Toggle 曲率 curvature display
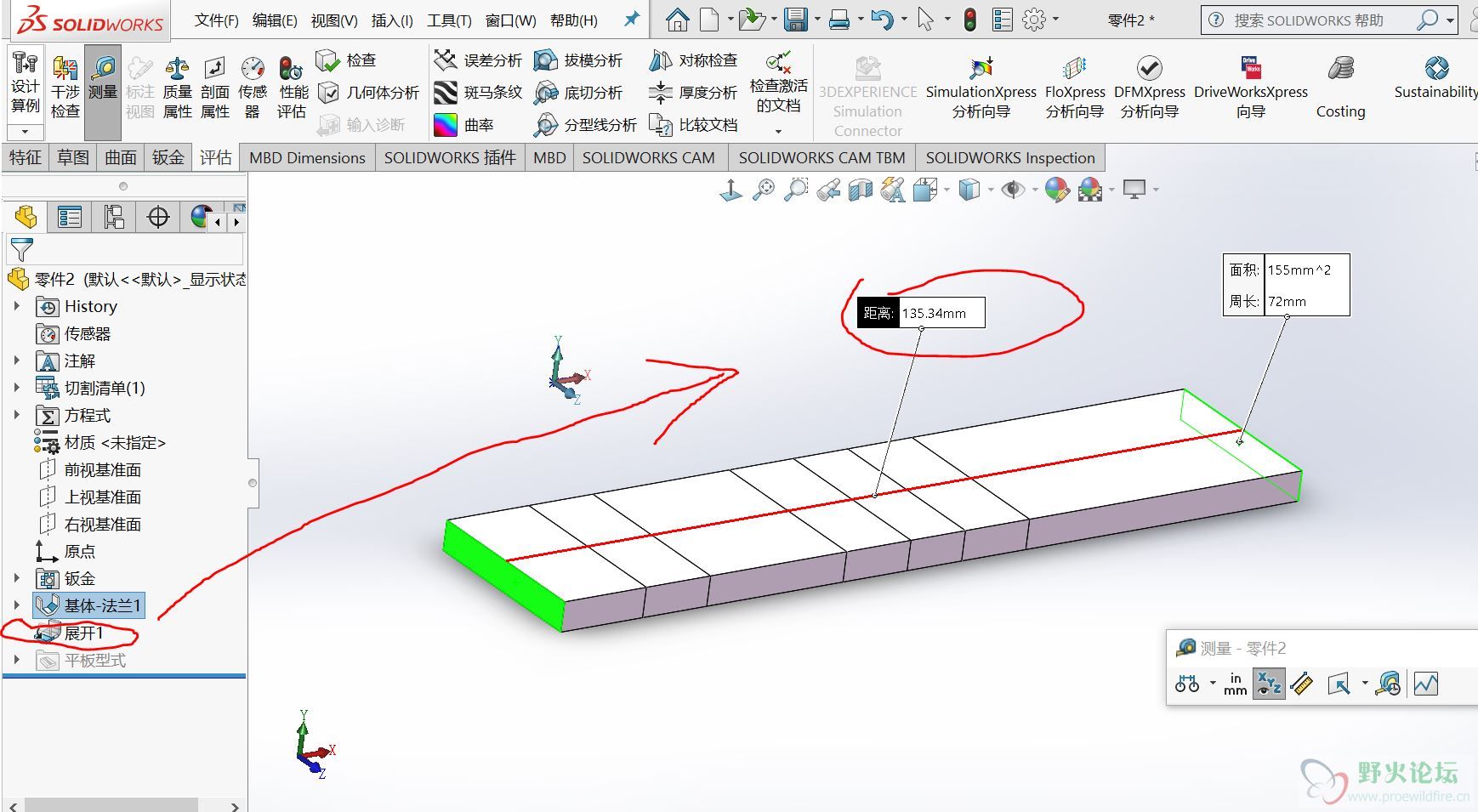The width and height of the screenshot is (1478, 812). click(463, 125)
